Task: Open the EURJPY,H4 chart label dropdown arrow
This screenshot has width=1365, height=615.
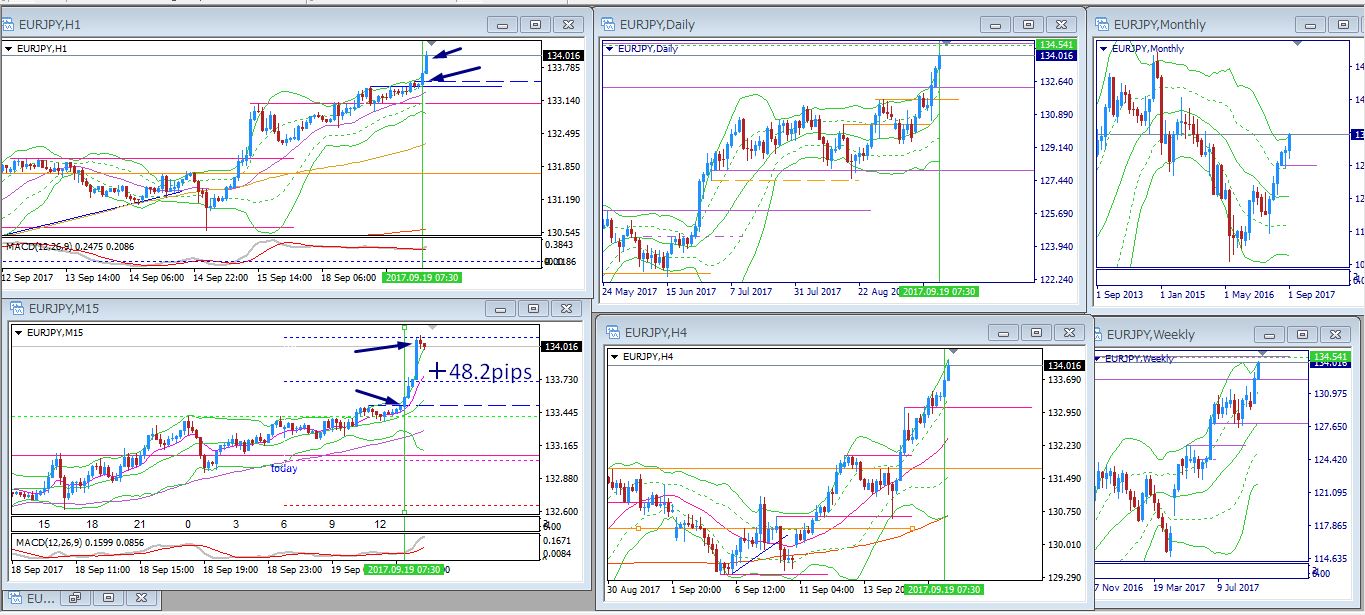Action: click(x=613, y=356)
